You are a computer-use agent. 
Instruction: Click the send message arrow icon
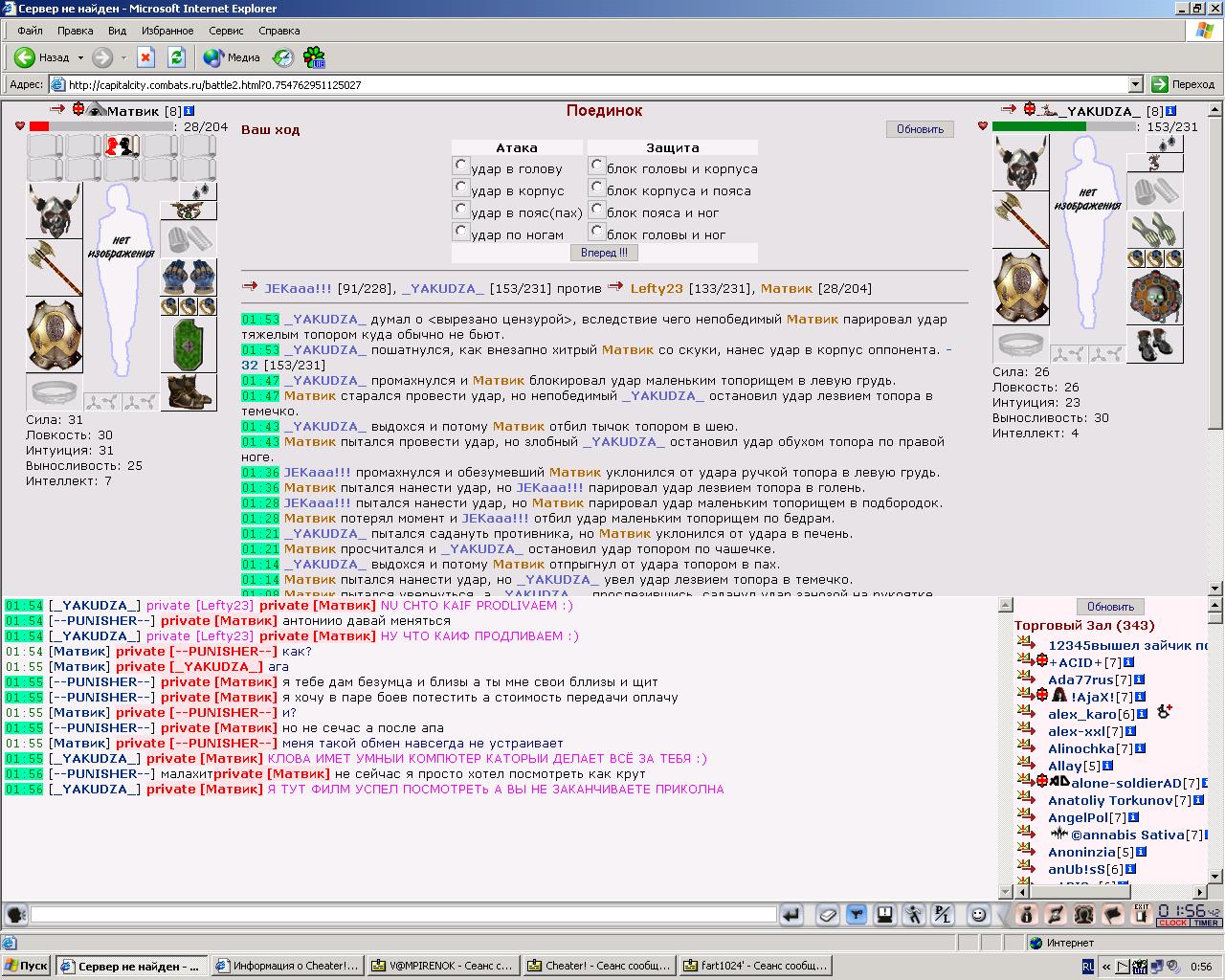tap(791, 915)
